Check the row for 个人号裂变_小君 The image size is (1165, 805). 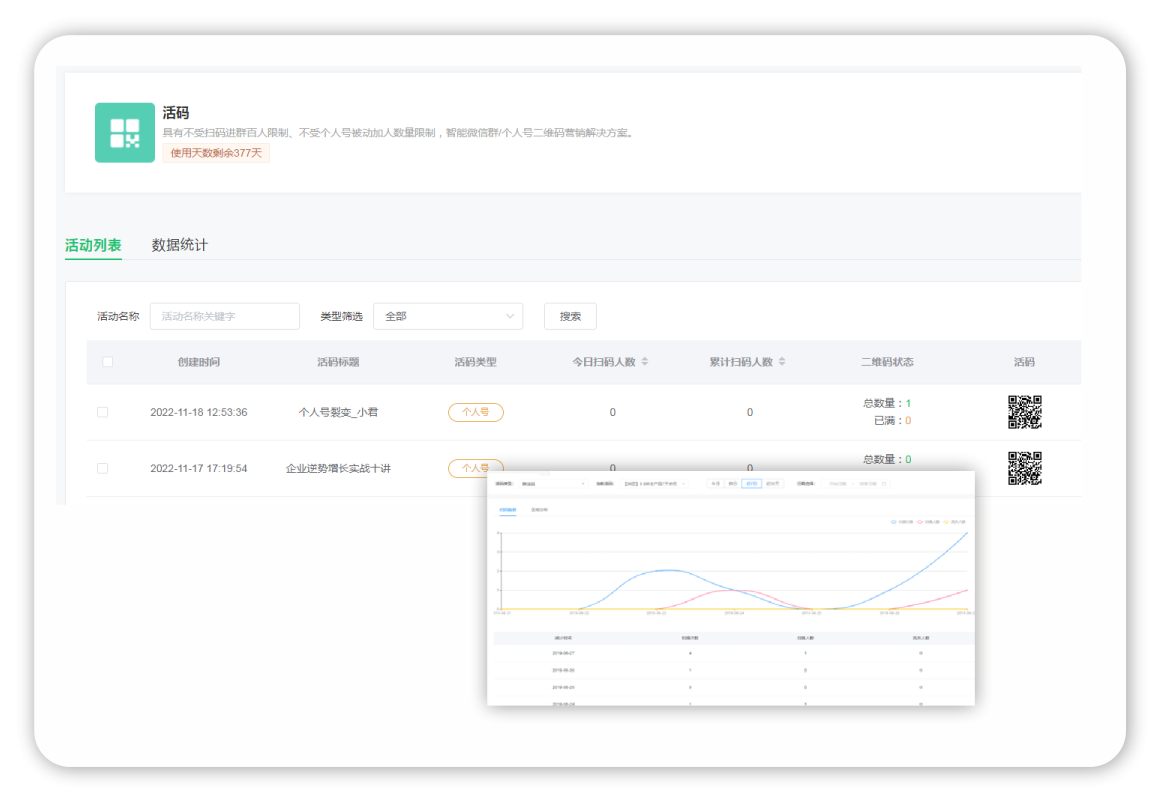pyautogui.click(x=102, y=412)
